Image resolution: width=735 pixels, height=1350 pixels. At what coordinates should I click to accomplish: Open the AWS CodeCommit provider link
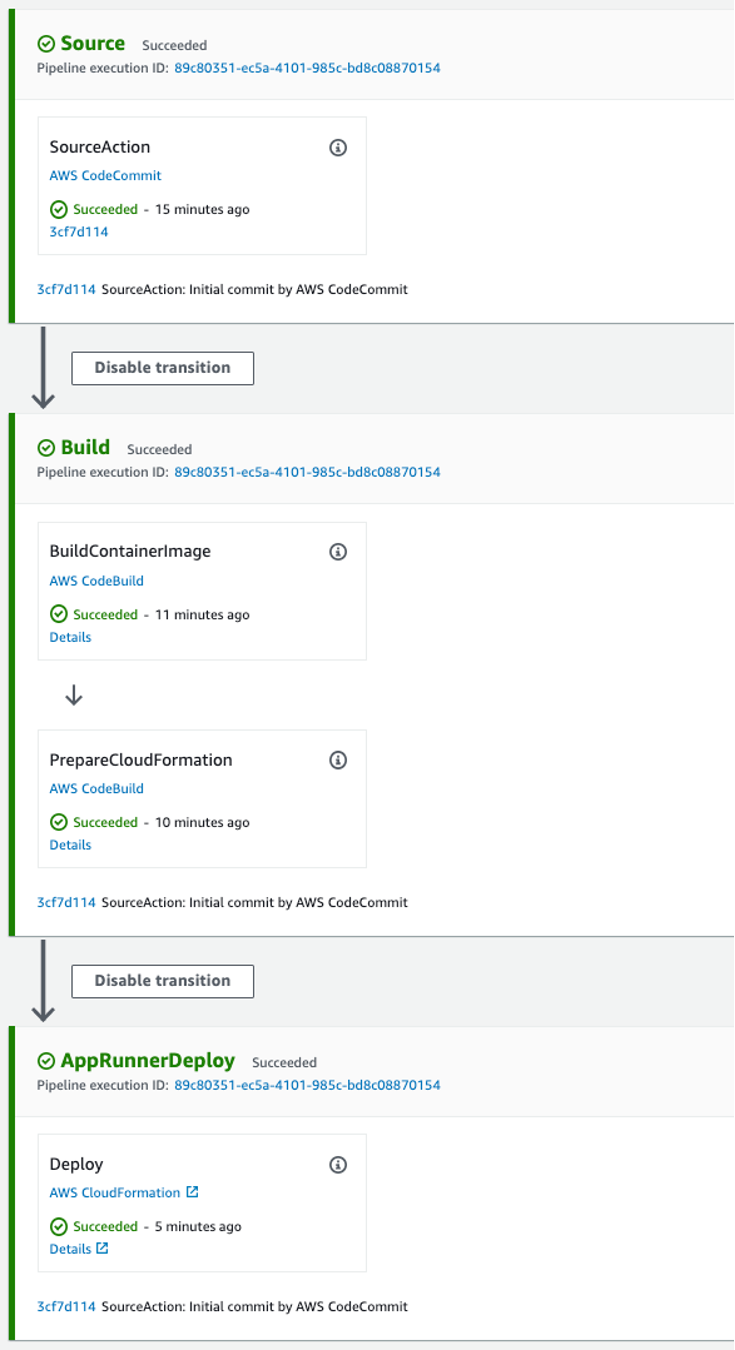click(x=105, y=175)
